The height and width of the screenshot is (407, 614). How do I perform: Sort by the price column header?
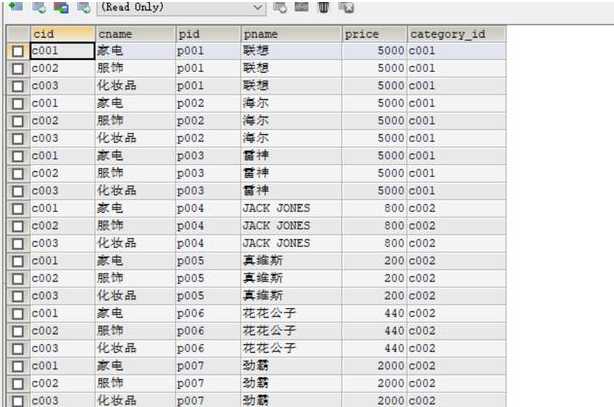point(374,34)
